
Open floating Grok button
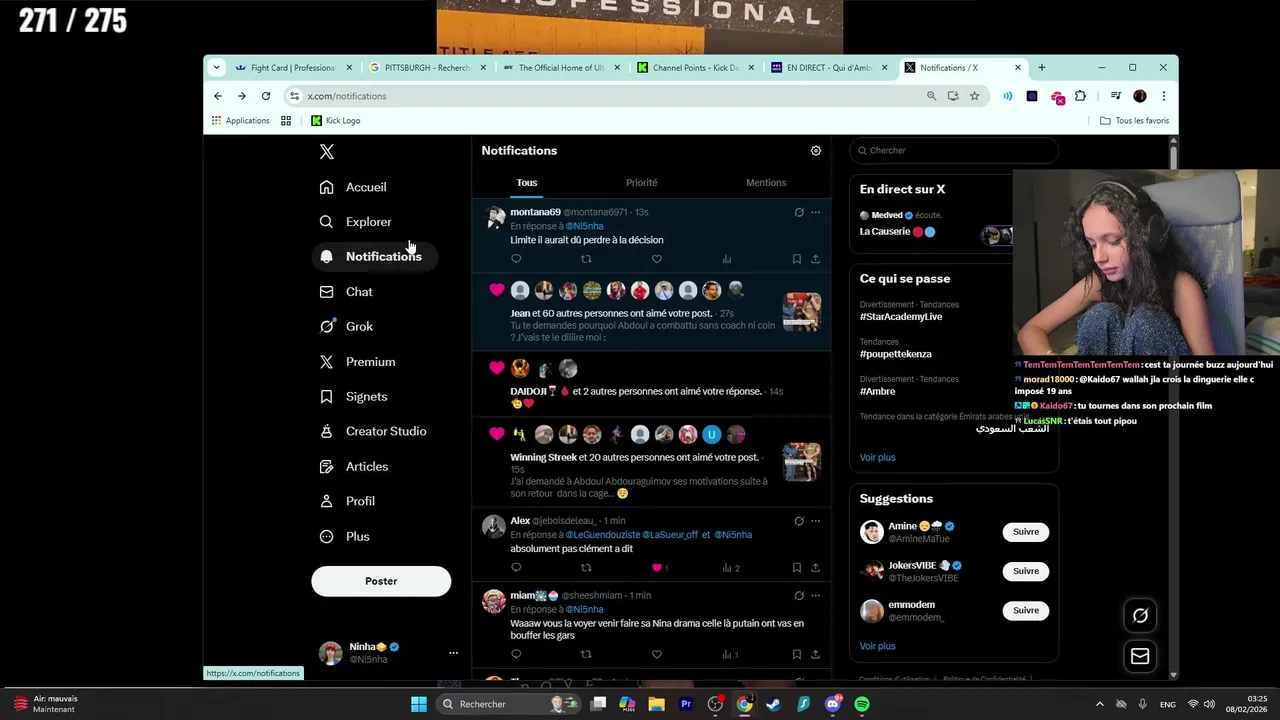point(1140,616)
